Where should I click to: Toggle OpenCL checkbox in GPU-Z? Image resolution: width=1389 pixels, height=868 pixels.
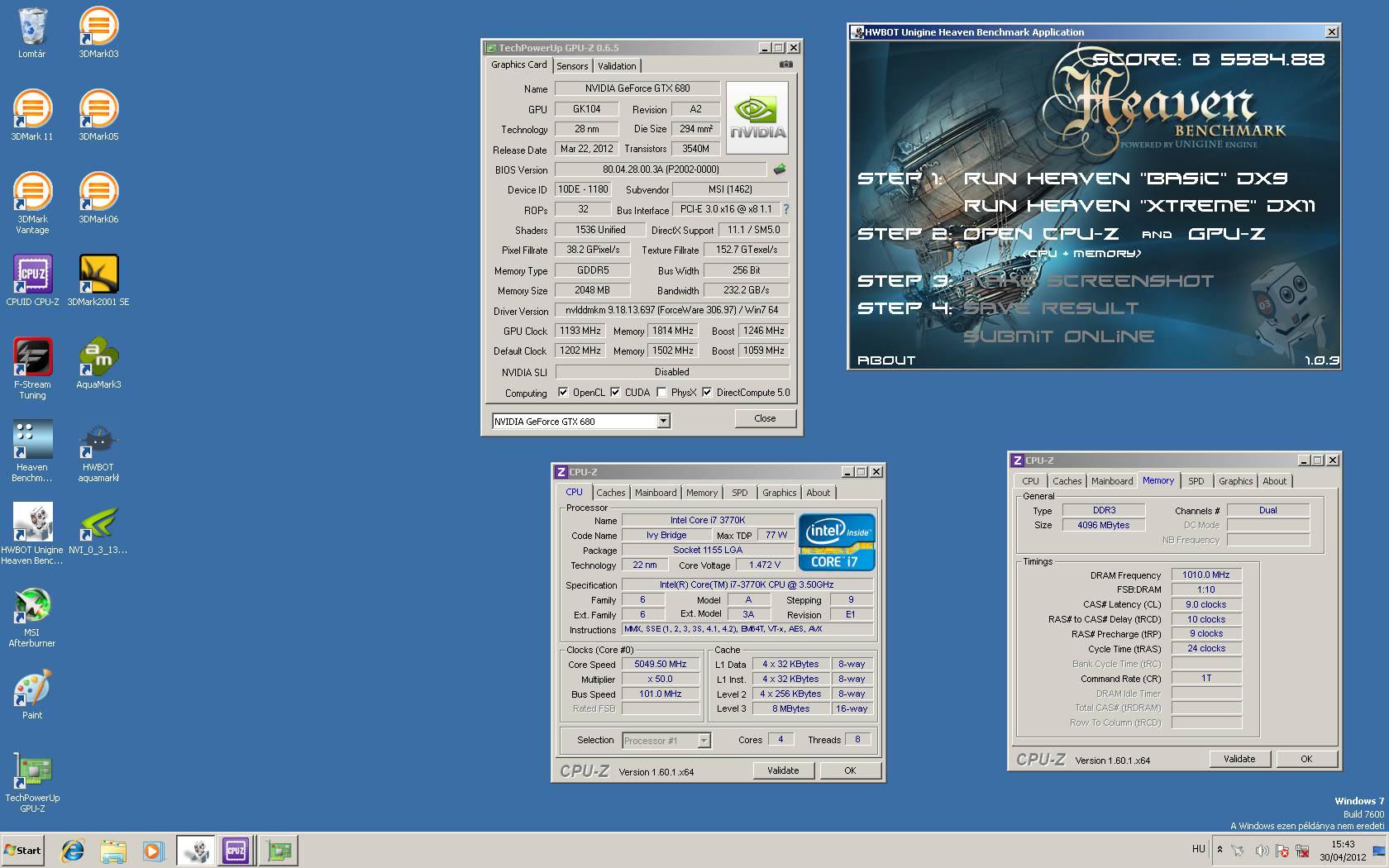(x=563, y=393)
